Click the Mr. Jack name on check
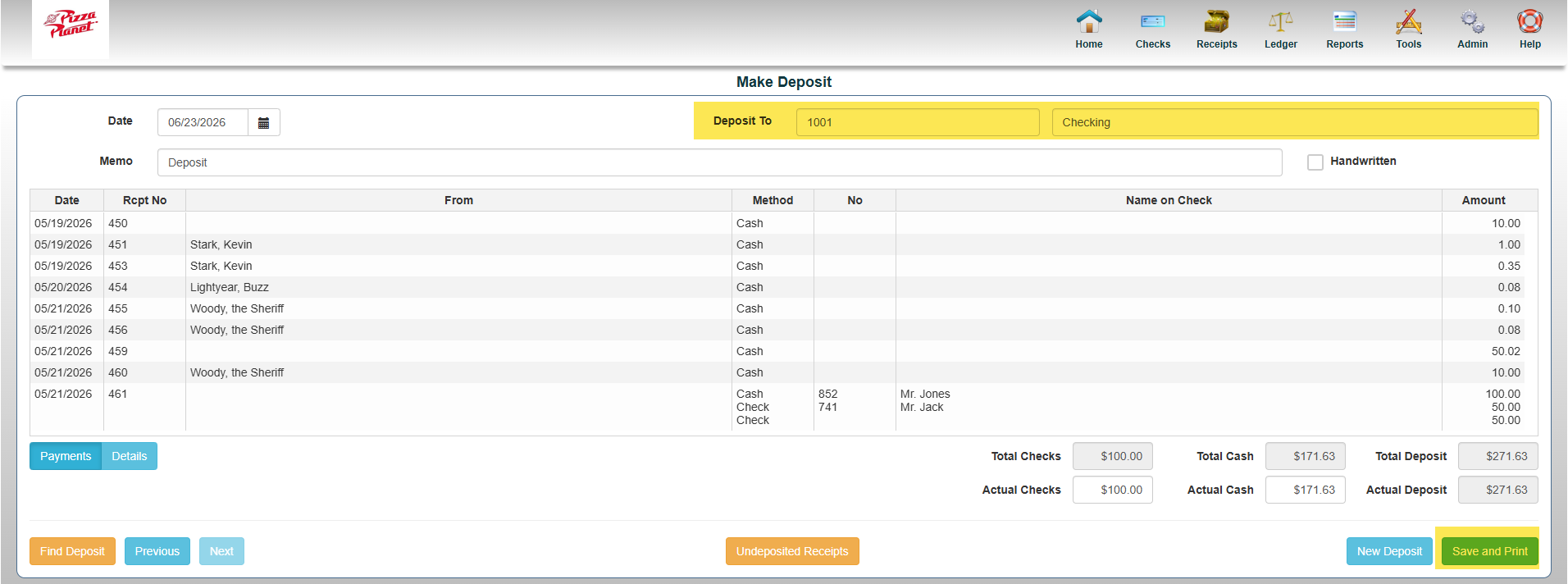Screen dimensions: 1568x584 922,407
